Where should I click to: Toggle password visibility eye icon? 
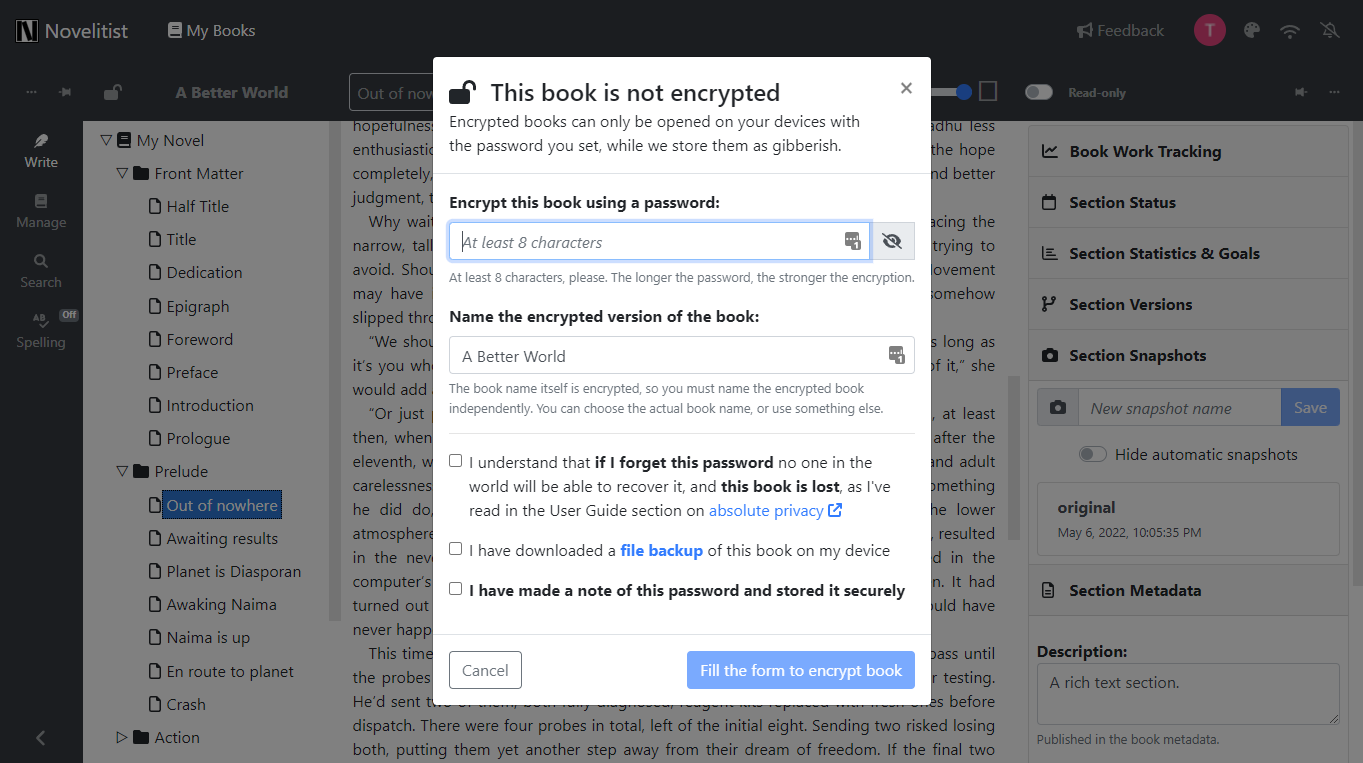[x=893, y=241]
